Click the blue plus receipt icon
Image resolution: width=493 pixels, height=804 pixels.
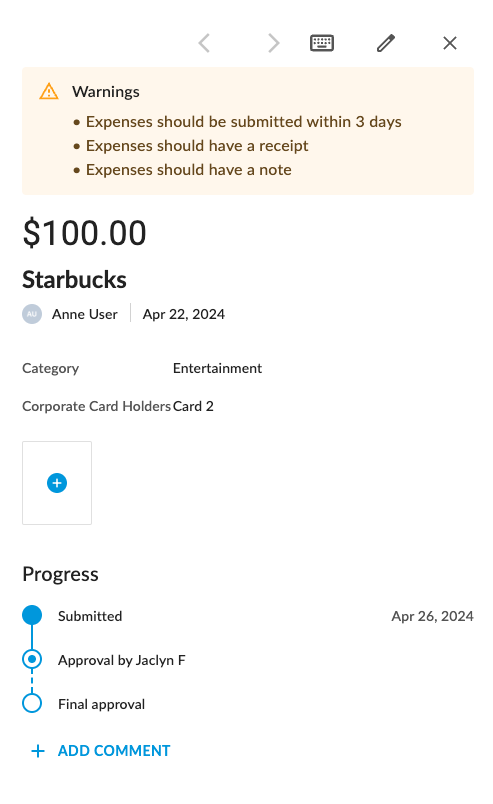tap(57, 483)
